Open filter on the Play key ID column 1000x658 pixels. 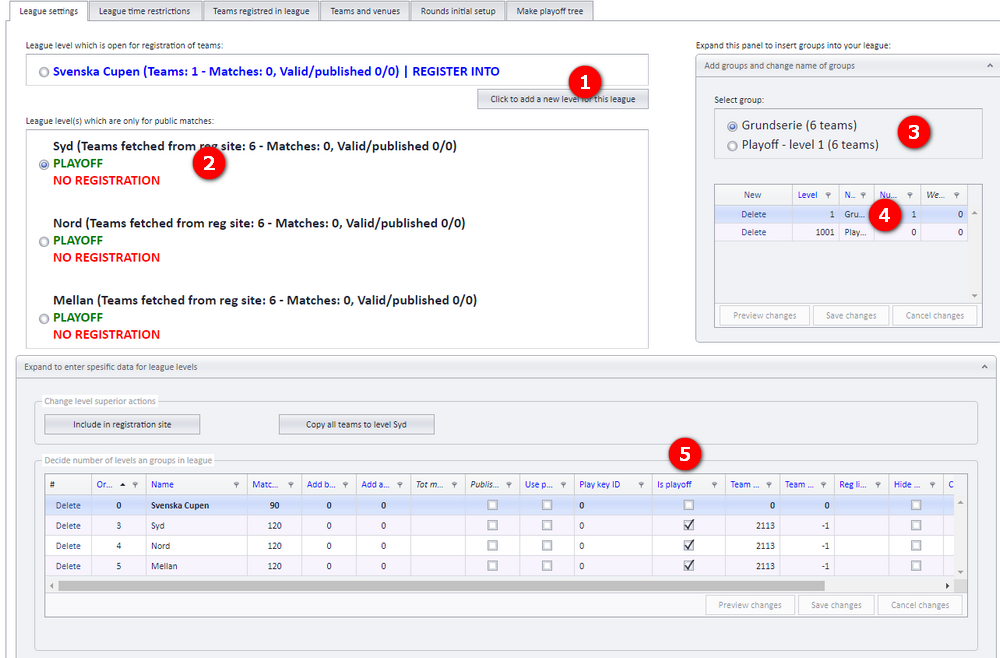[641, 485]
